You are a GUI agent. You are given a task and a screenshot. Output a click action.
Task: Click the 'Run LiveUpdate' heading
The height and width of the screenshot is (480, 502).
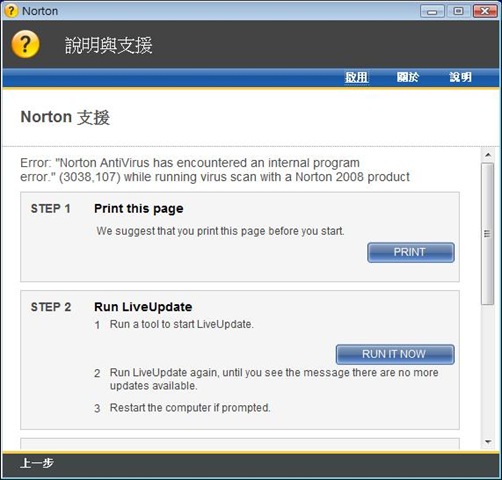(x=143, y=307)
